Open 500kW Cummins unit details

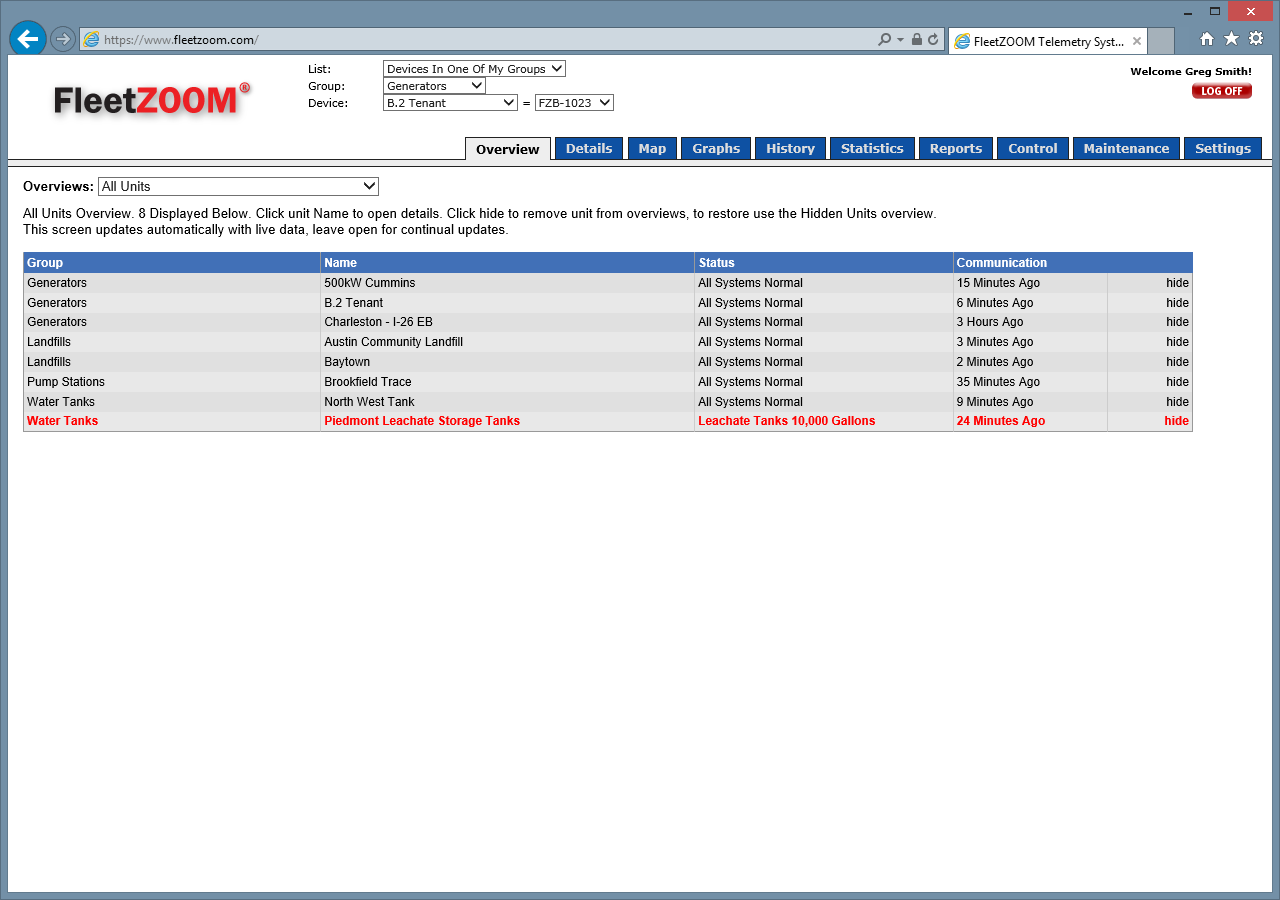369,283
